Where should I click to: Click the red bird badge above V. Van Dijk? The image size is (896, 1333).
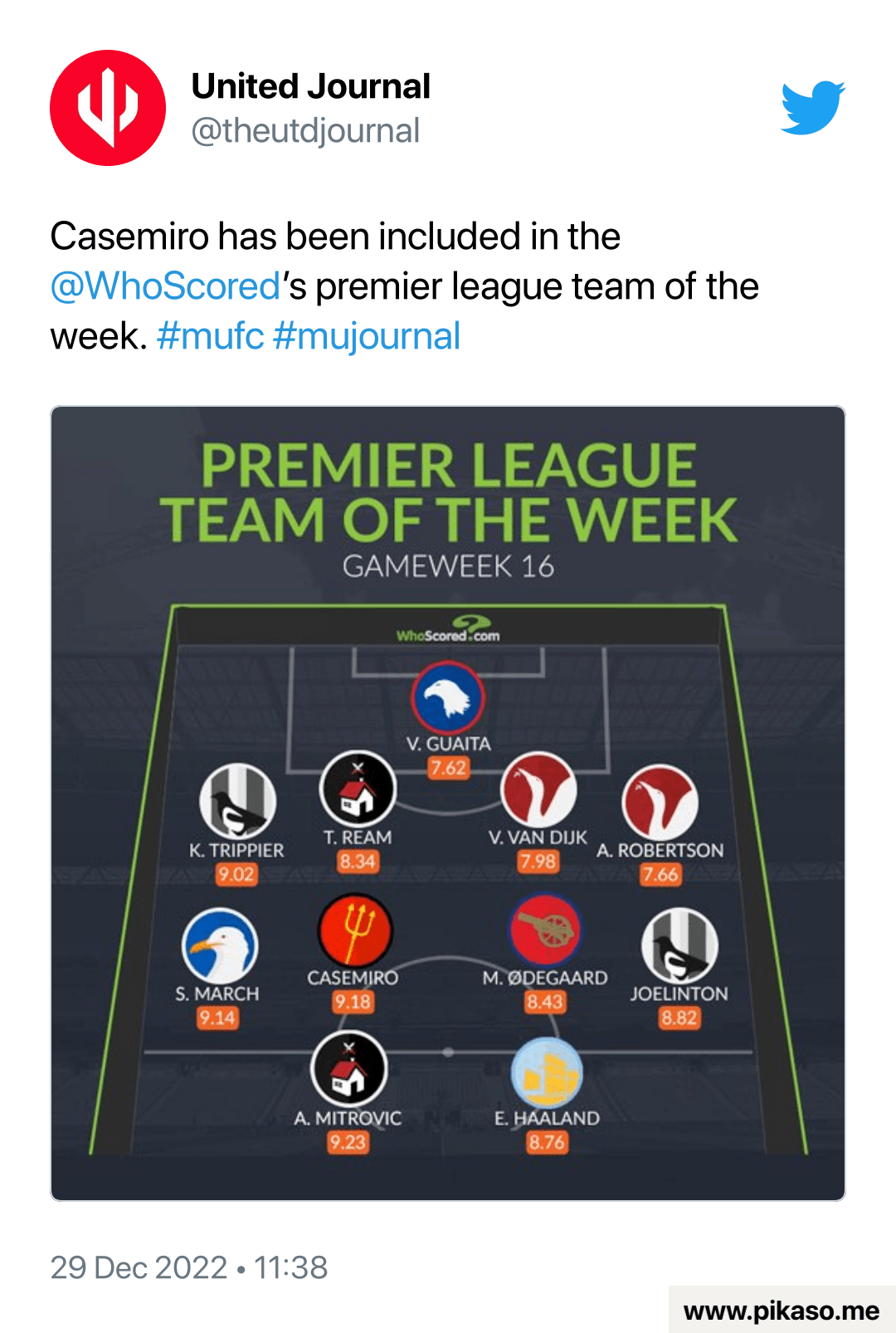(x=538, y=790)
